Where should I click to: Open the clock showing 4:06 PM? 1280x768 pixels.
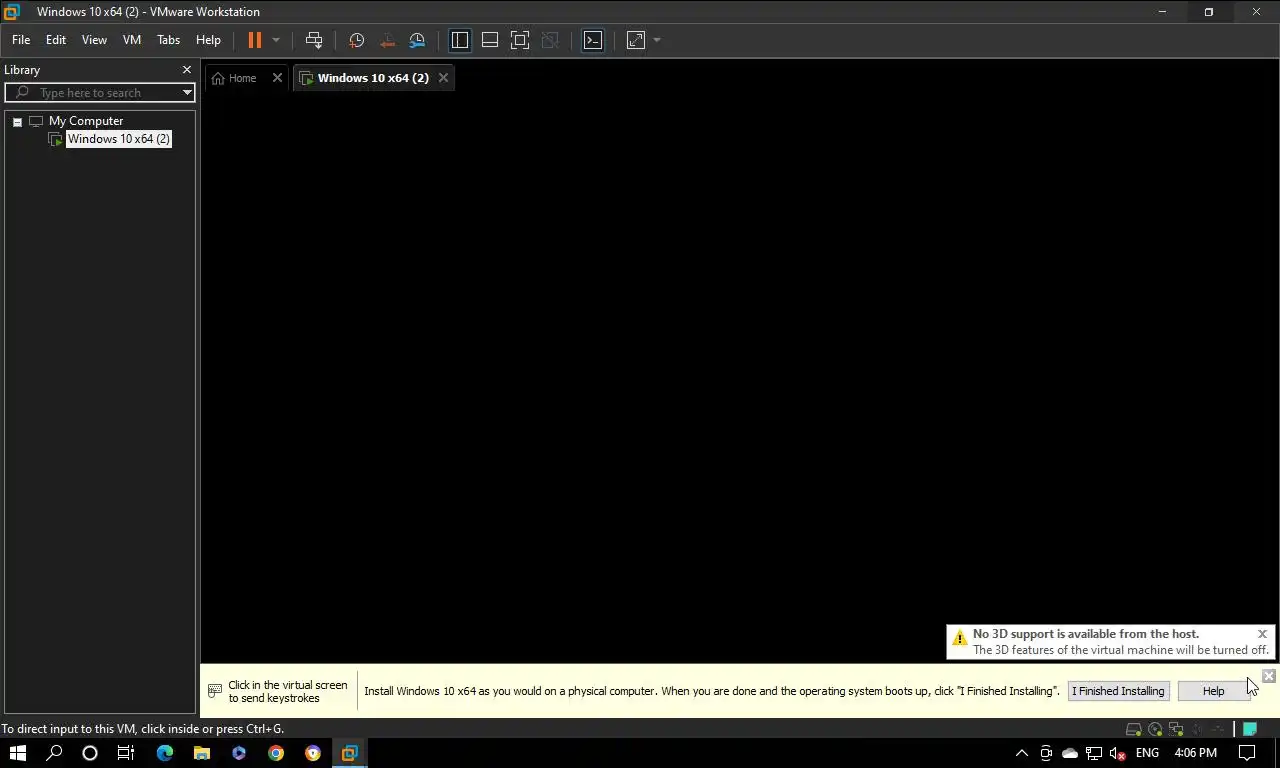(1196, 753)
